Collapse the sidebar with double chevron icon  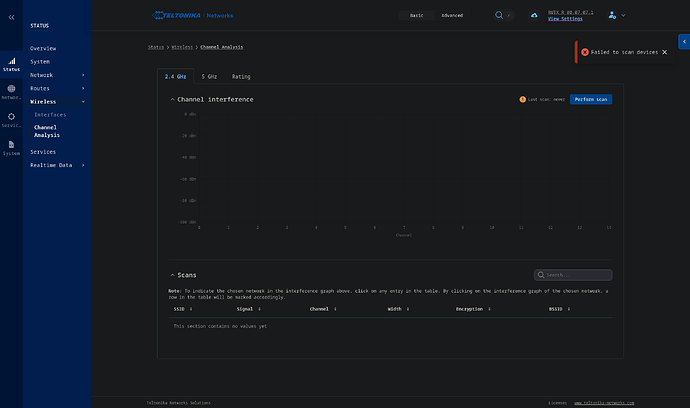click(11, 17)
